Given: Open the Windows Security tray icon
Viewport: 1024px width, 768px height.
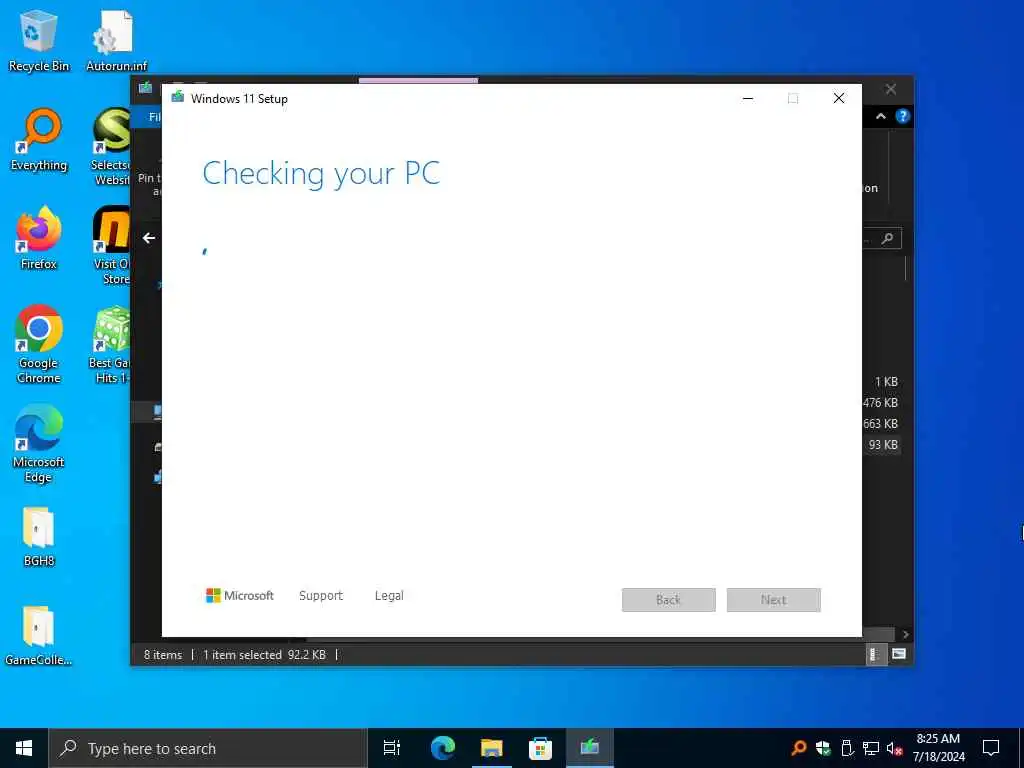Looking at the screenshot, I should click(x=823, y=748).
